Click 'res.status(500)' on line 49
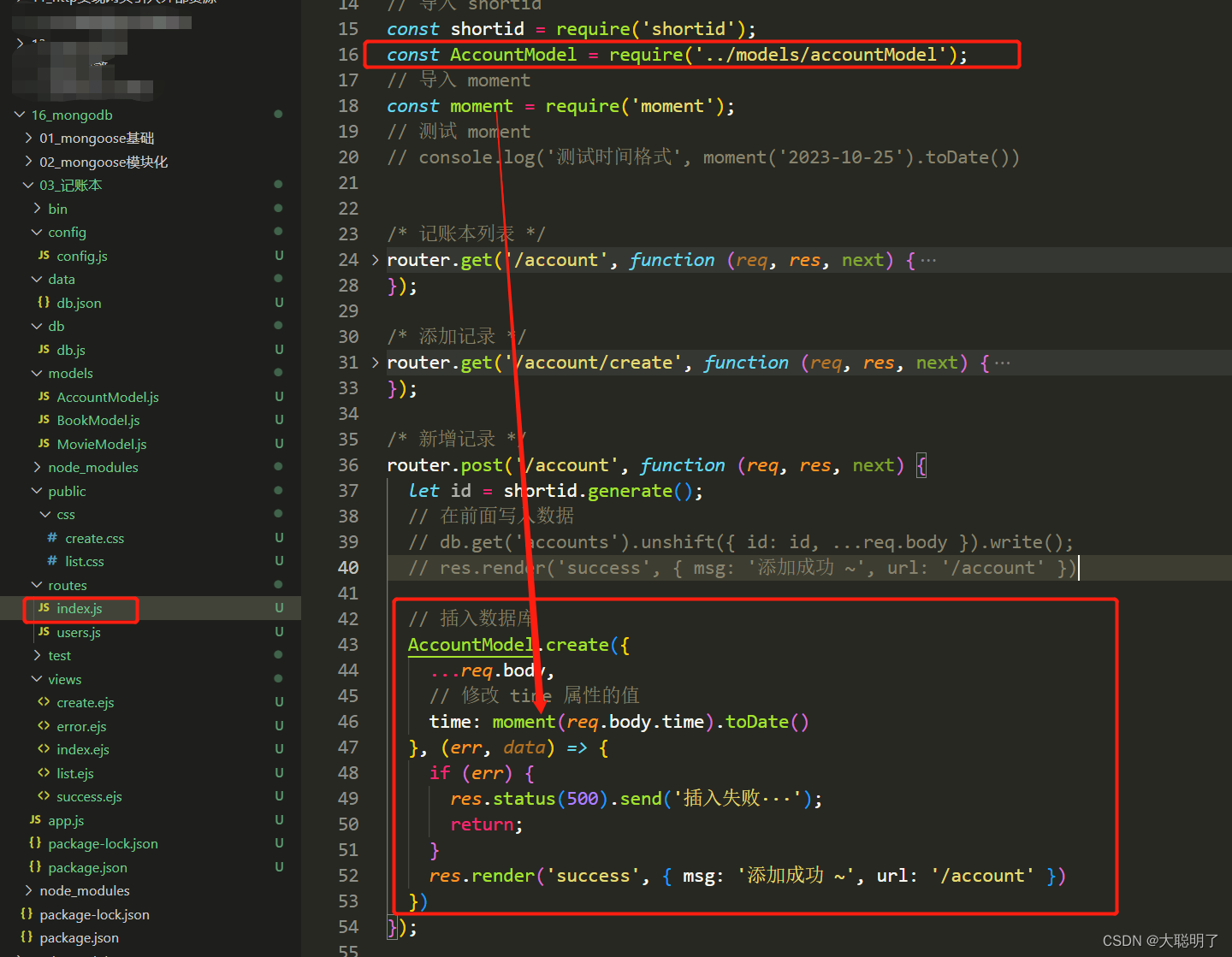The width and height of the screenshot is (1232, 957). tap(529, 799)
